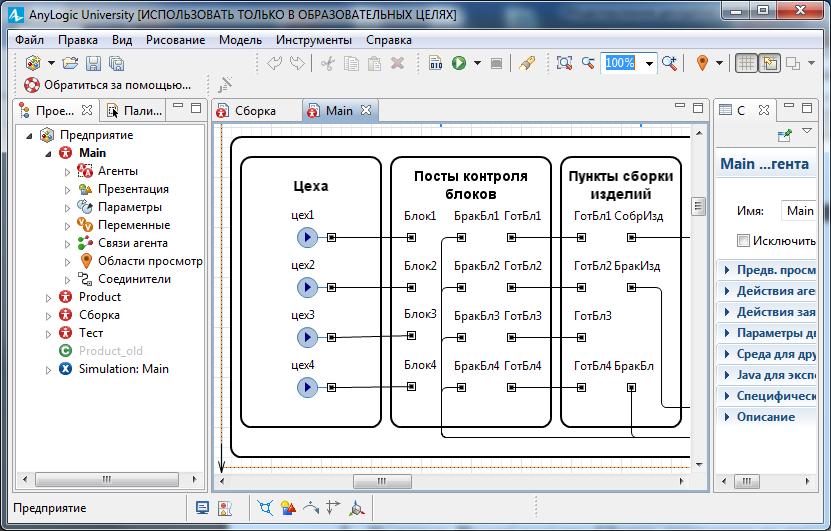Open dropdown arrow beside view area pin

coord(719,63)
